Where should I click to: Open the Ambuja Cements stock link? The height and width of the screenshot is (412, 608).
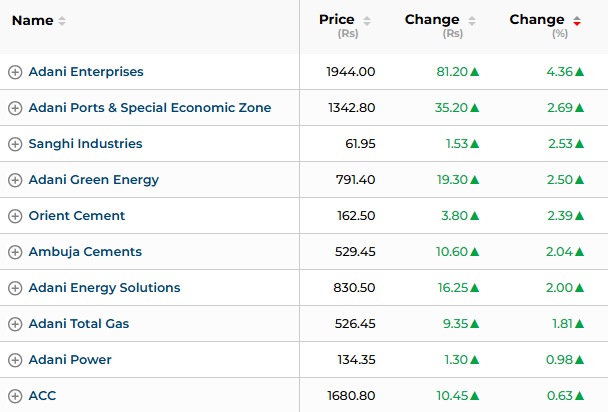pyautogui.click(x=85, y=252)
